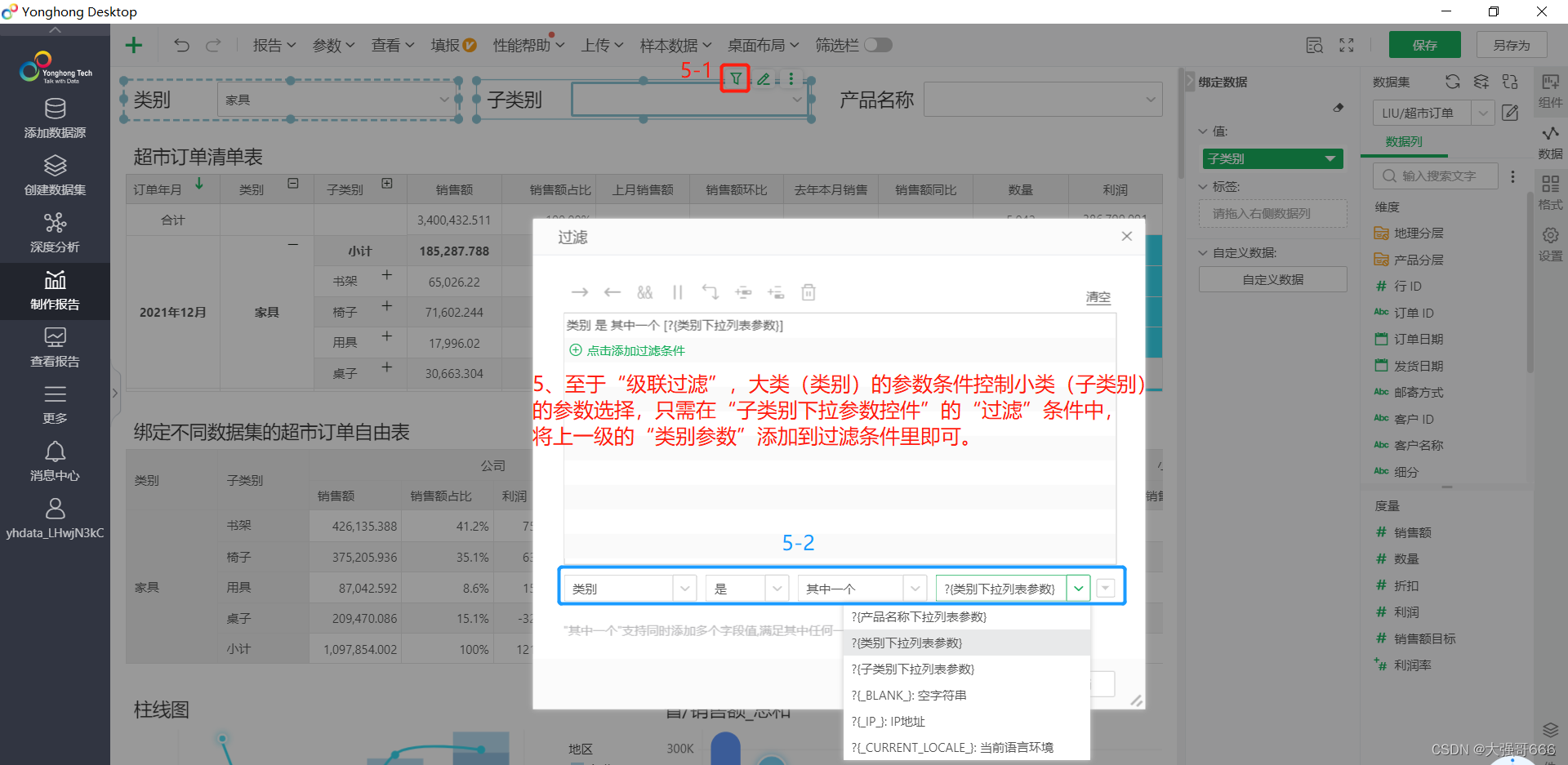Open the 样本数据 menu
The width and height of the screenshot is (1568, 765).
[675, 46]
